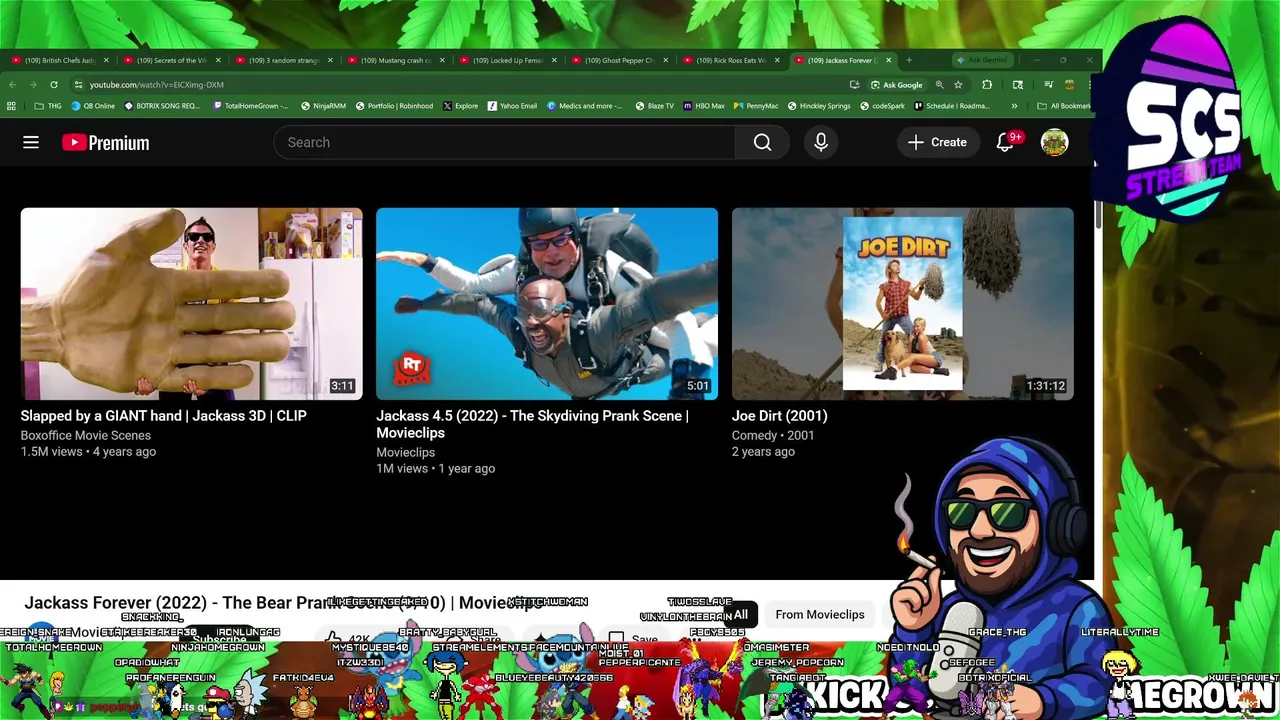The width and height of the screenshot is (1280, 720).
Task: Close the British Chefs Judge tab
Action: (106, 60)
